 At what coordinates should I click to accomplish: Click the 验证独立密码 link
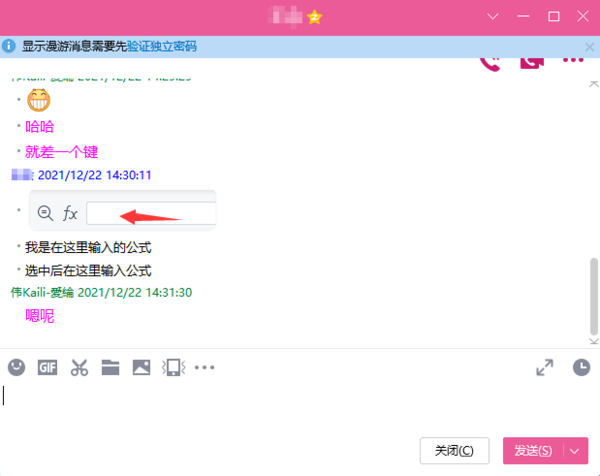[x=162, y=46]
